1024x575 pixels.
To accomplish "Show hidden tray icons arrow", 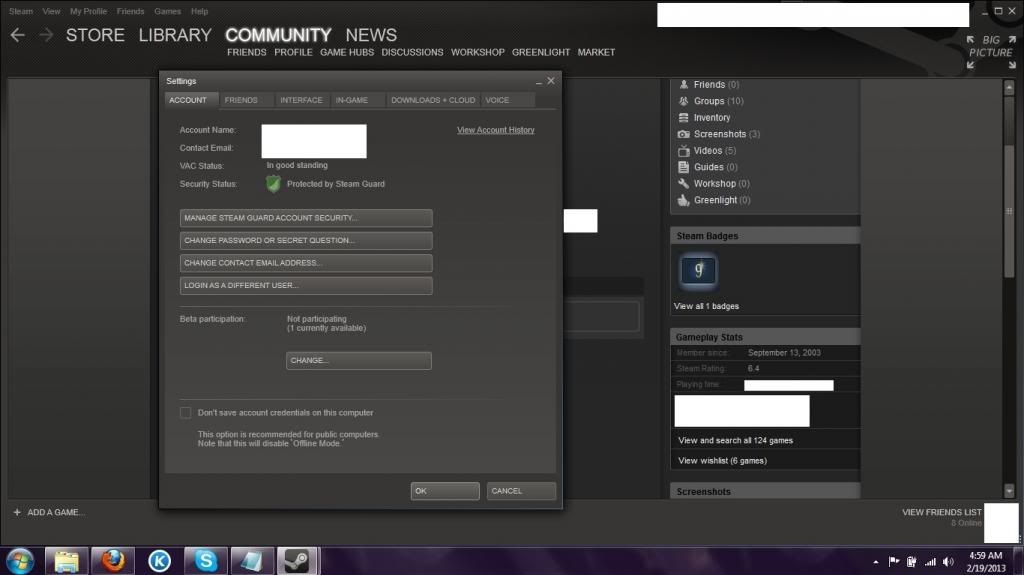I will (876, 562).
